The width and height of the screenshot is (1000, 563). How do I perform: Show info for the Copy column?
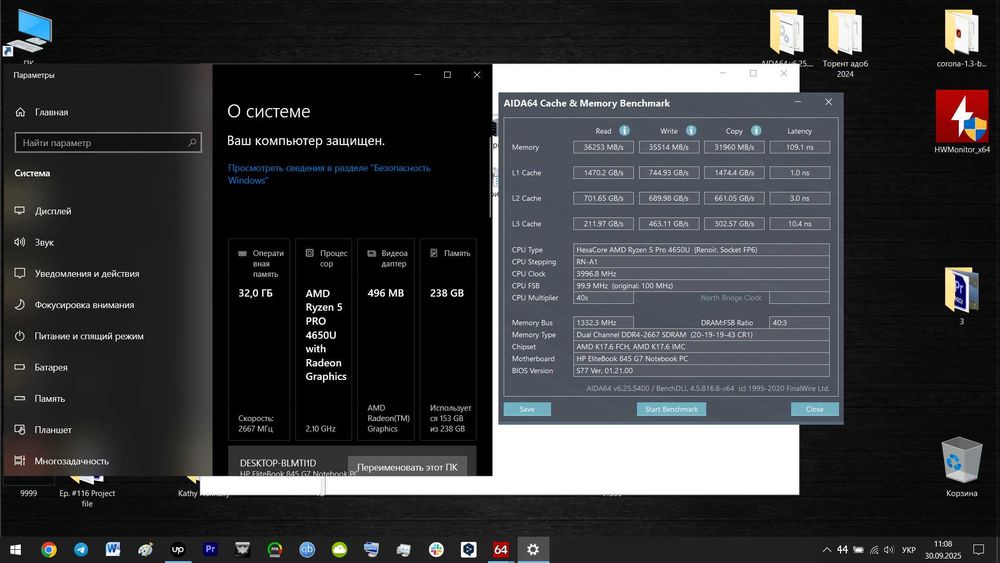click(756, 130)
